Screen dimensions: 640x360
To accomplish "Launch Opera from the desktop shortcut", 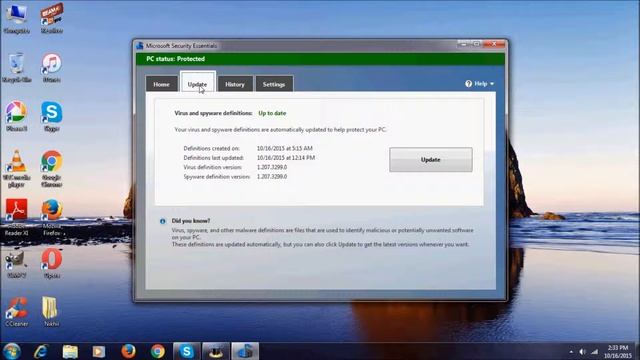I will pos(51,264).
